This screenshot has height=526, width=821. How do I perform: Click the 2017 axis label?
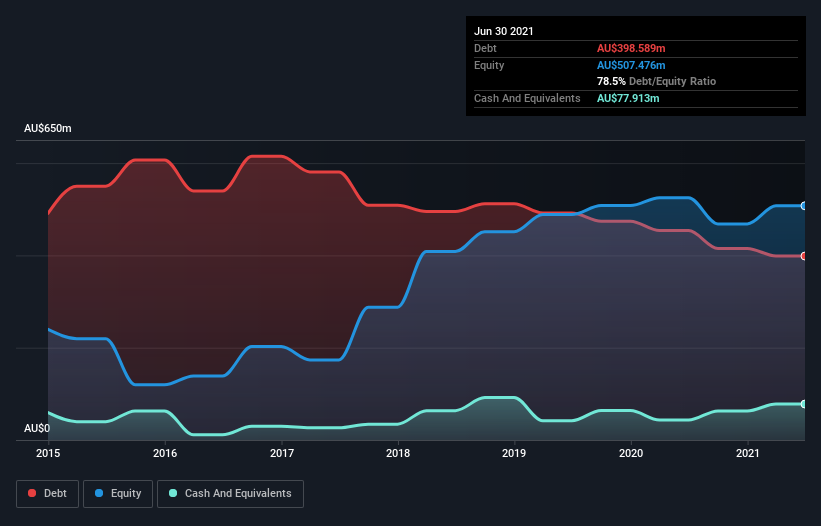click(282, 453)
